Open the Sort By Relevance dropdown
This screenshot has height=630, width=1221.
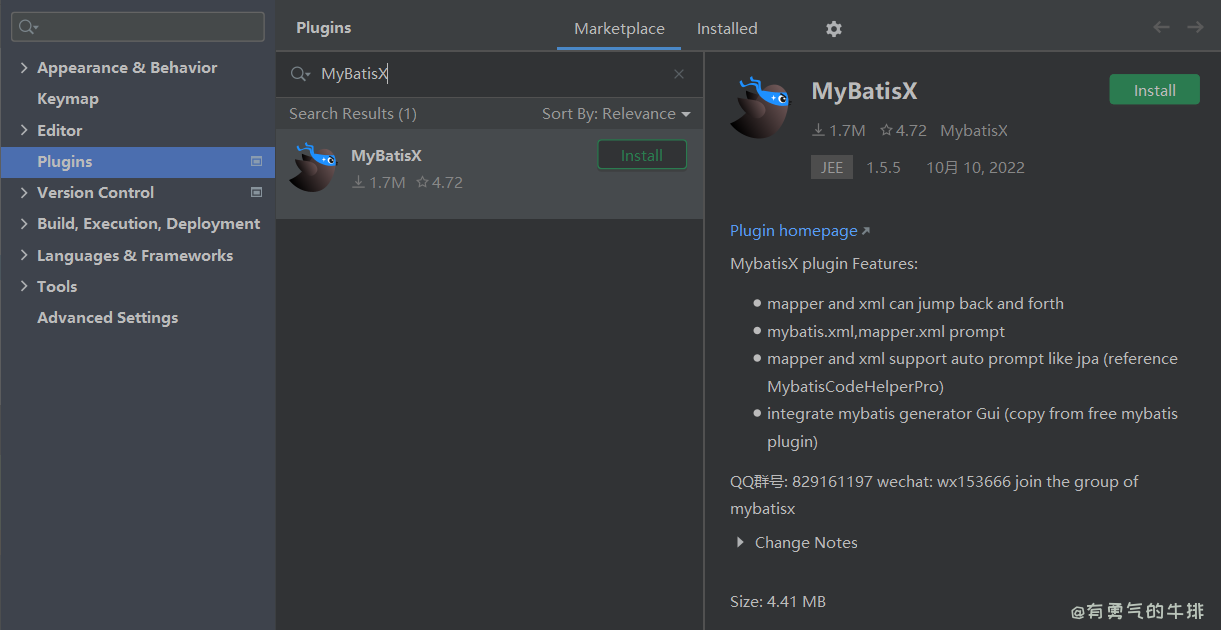tap(616, 114)
